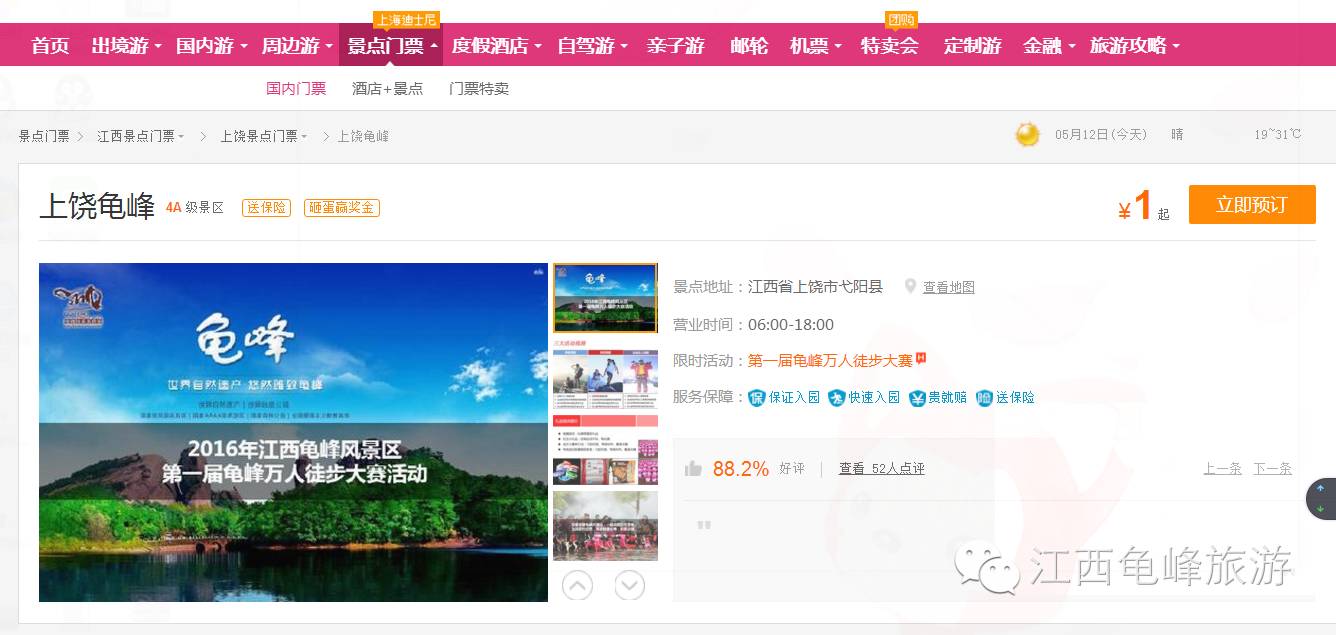The width and height of the screenshot is (1336, 635).
Task: Expand the 度假酒店 navigation dropdown
Action: (x=496, y=46)
